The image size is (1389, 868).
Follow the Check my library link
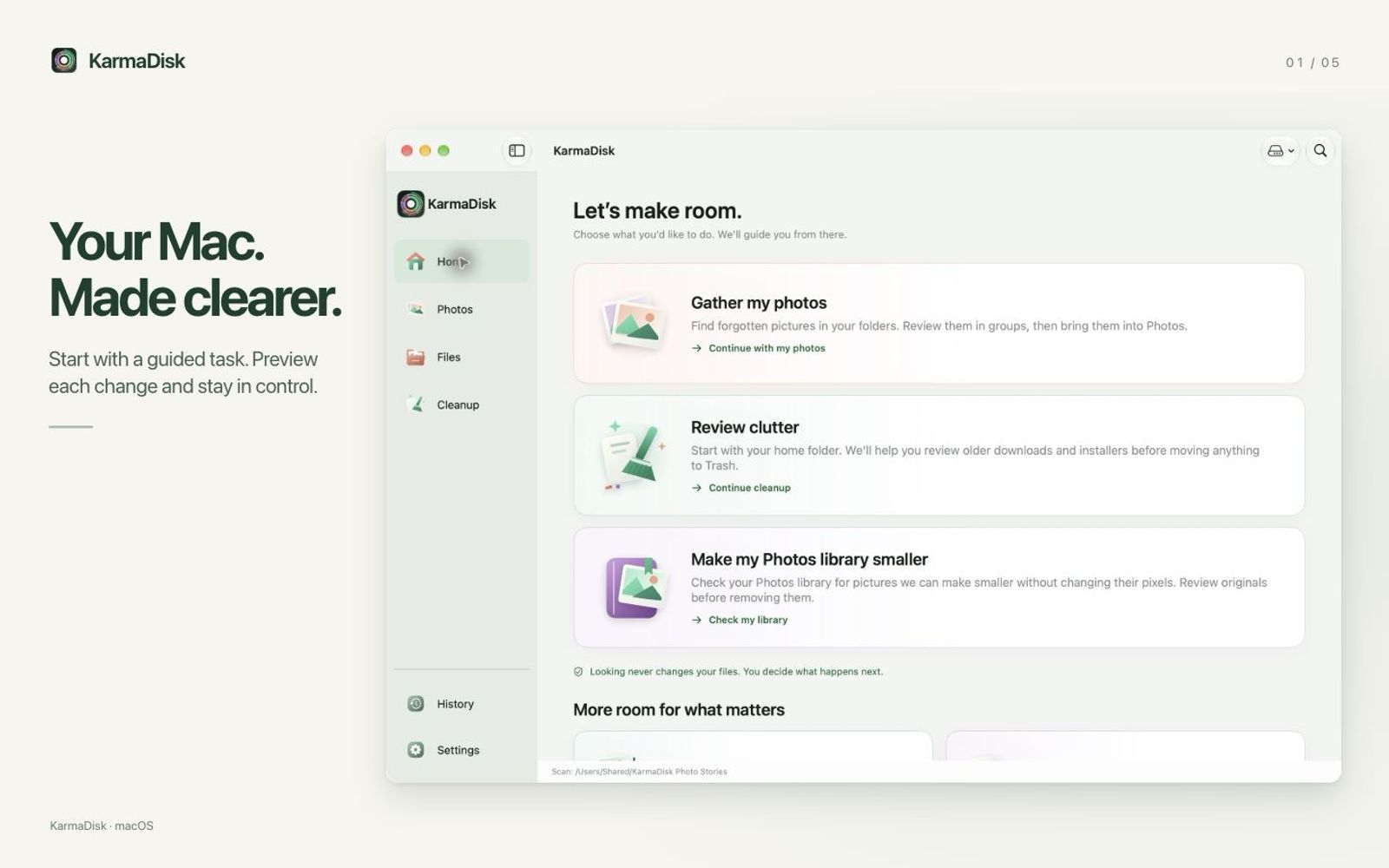click(740, 620)
